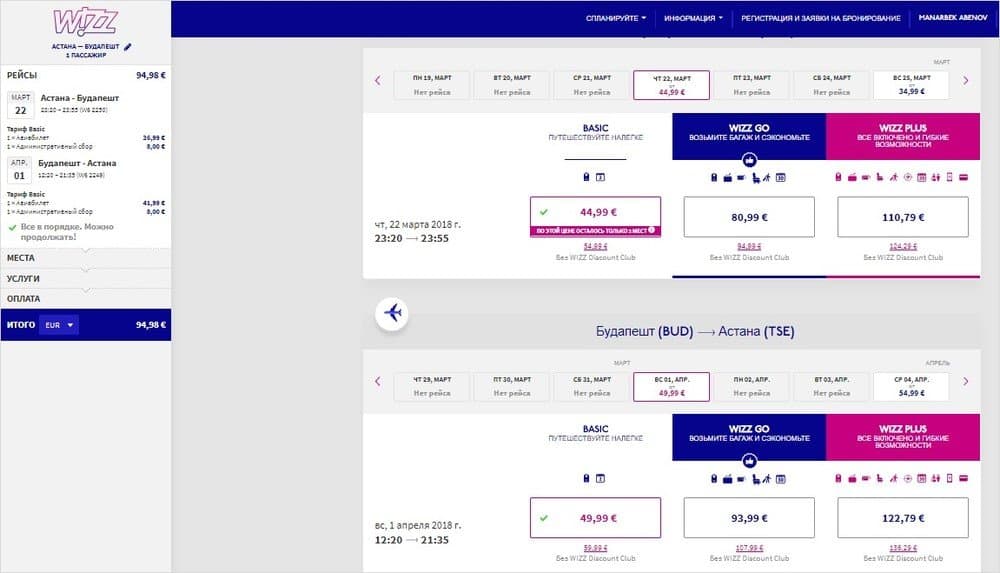
Task: Click card icon at end of outbound WIZZ PLUS
Action: pos(964,177)
